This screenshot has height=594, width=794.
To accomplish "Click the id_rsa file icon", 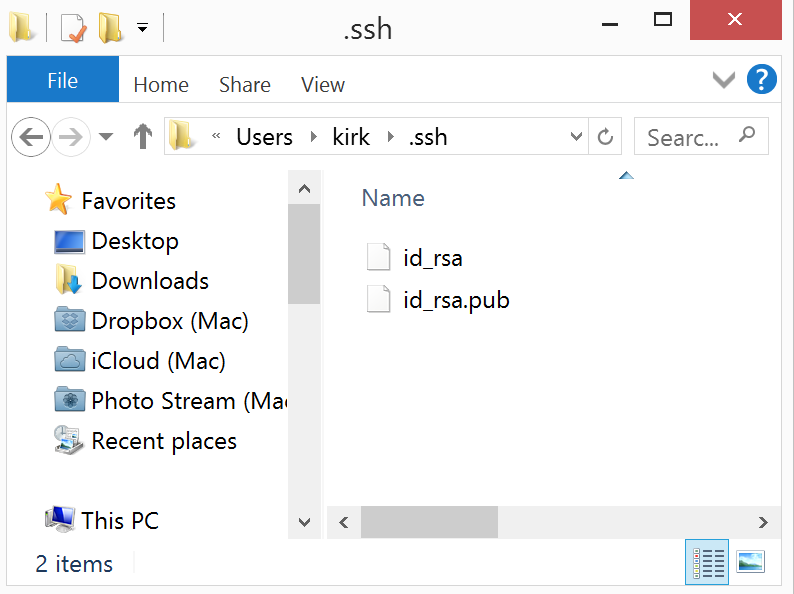I will pyautogui.click(x=378, y=257).
